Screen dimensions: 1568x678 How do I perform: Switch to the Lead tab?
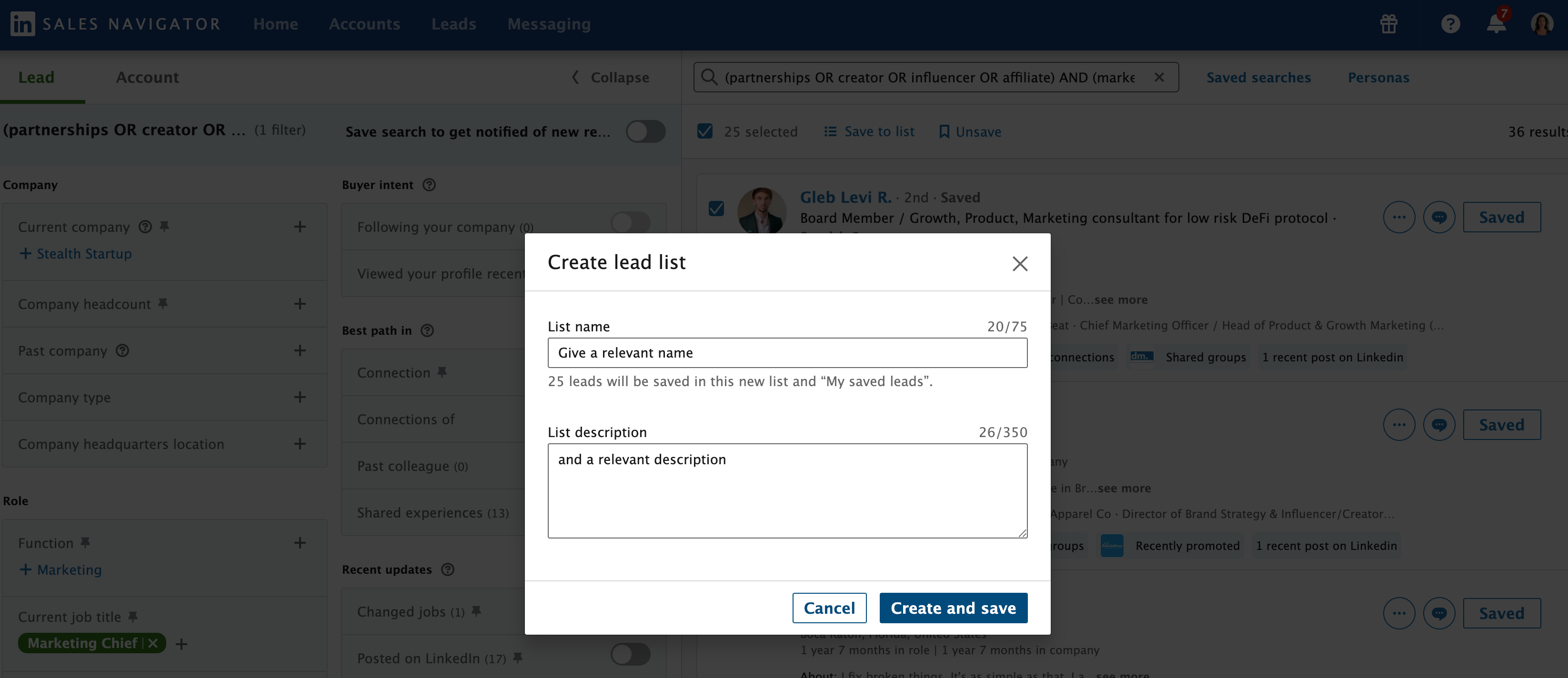(x=37, y=77)
